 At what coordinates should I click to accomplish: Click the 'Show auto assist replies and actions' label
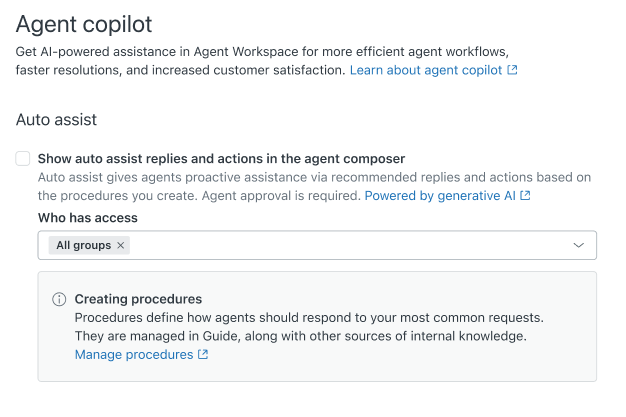coord(221,158)
